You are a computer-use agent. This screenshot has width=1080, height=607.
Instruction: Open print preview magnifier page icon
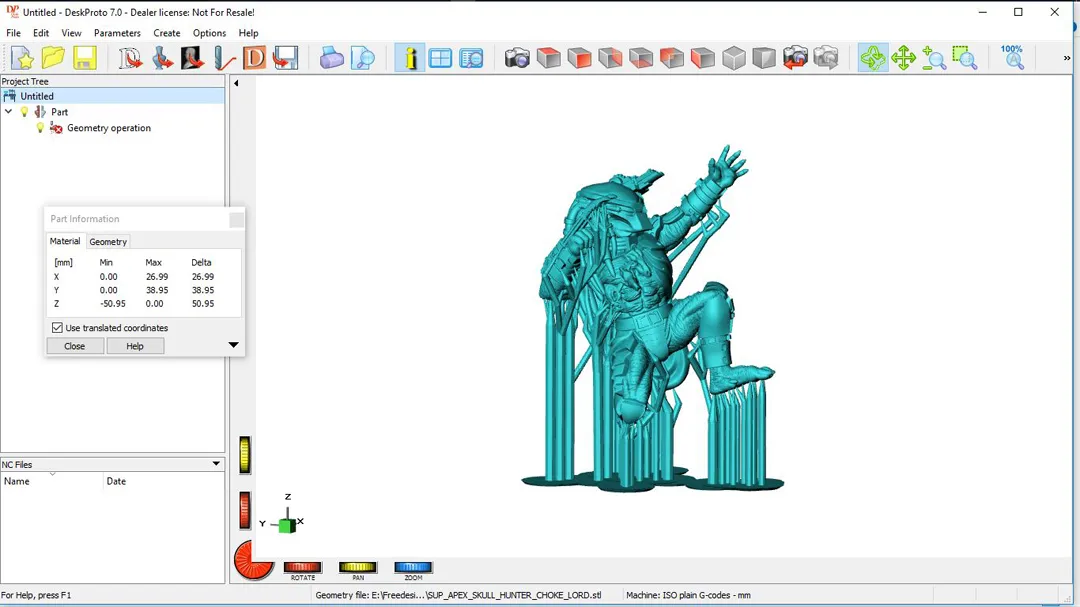[362, 58]
